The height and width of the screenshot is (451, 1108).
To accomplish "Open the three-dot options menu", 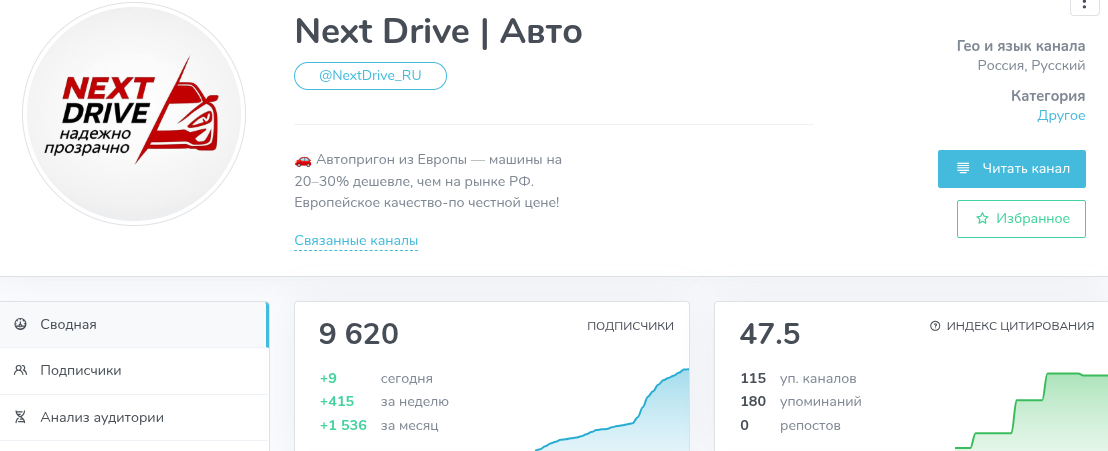I will pos(1085,6).
